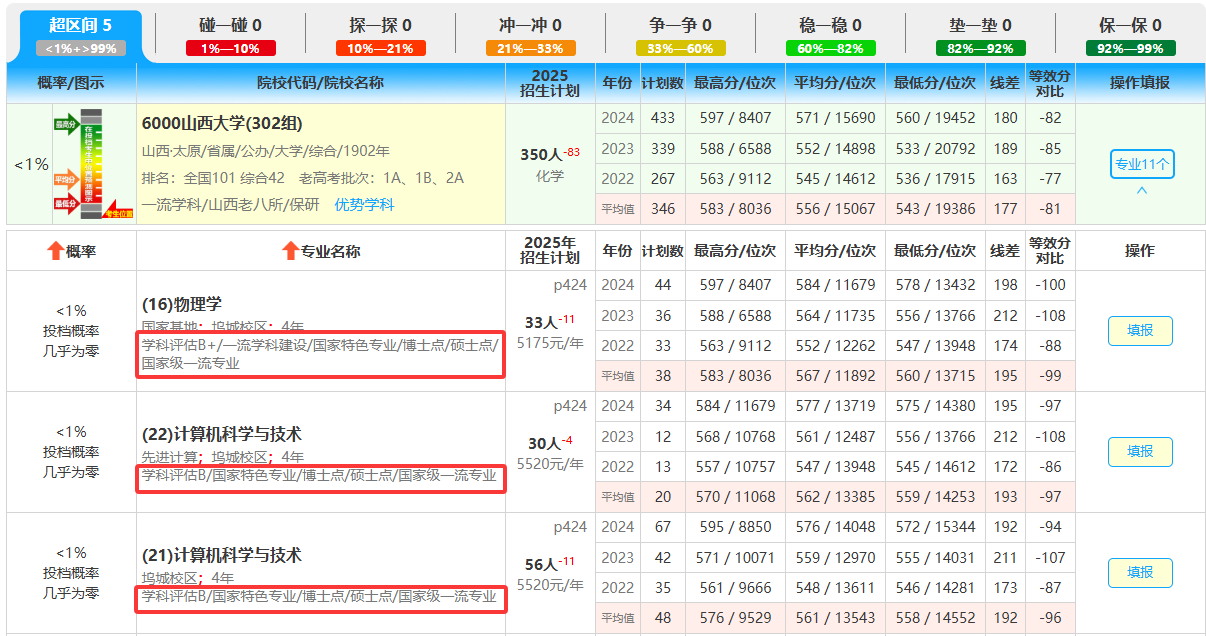Image resolution: width=1206 pixels, height=636 pixels.
Task: Select the 保一保 tab
Action: click(1130, 25)
